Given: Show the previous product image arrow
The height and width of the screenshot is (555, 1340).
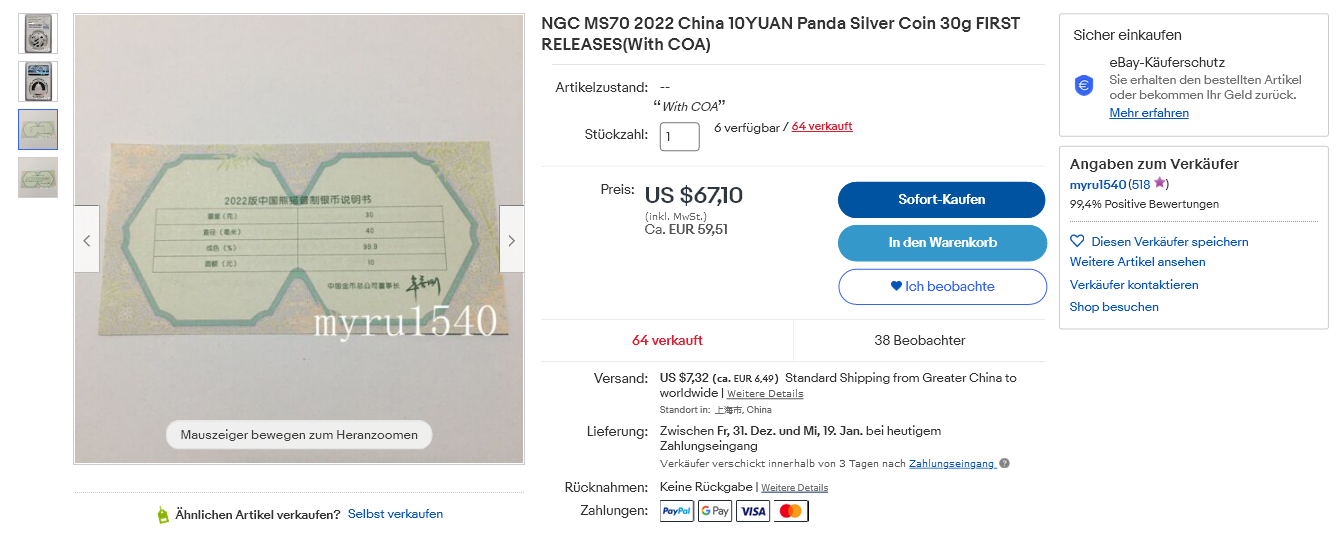Looking at the screenshot, I should click(87, 240).
